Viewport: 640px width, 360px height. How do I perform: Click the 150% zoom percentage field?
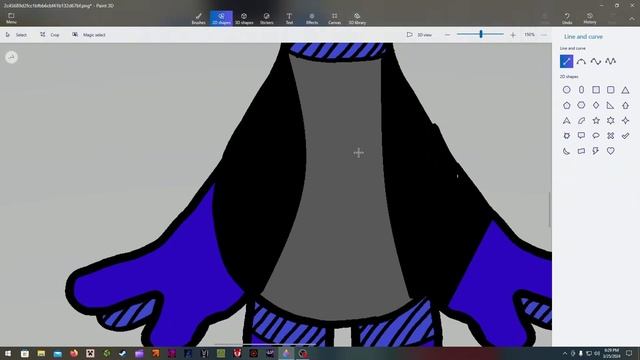(x=529, y=35)
